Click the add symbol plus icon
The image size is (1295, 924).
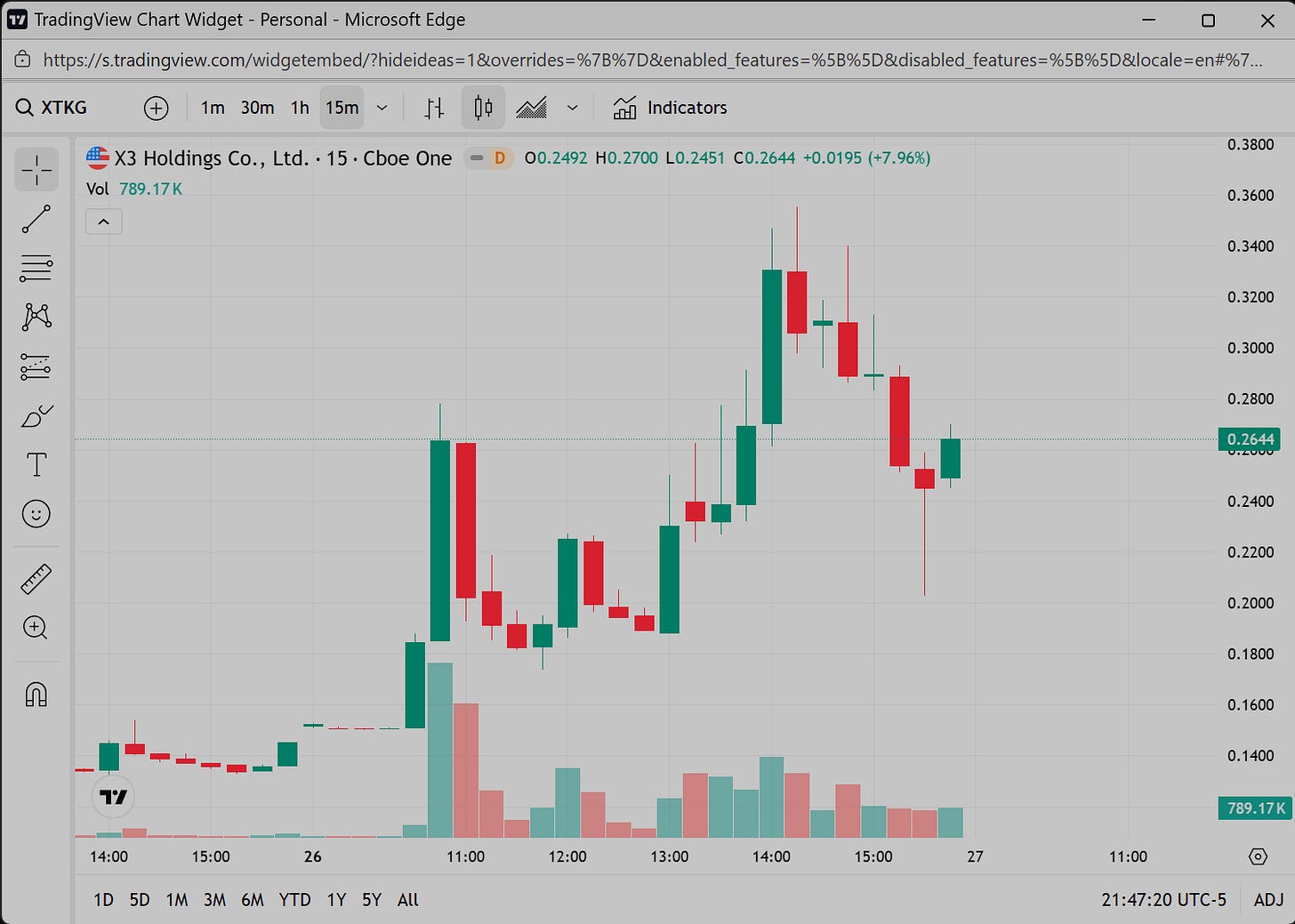(x=156, y=108)
